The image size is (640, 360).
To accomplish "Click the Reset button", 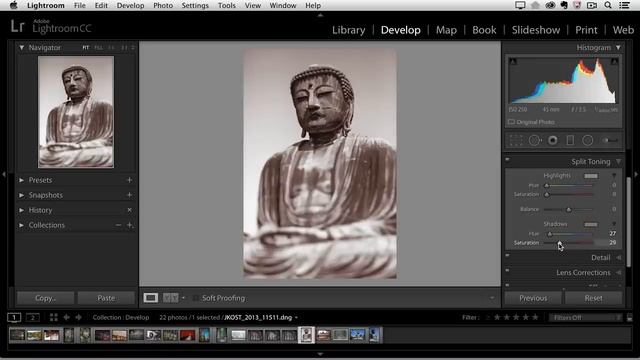I will (593, 298).
